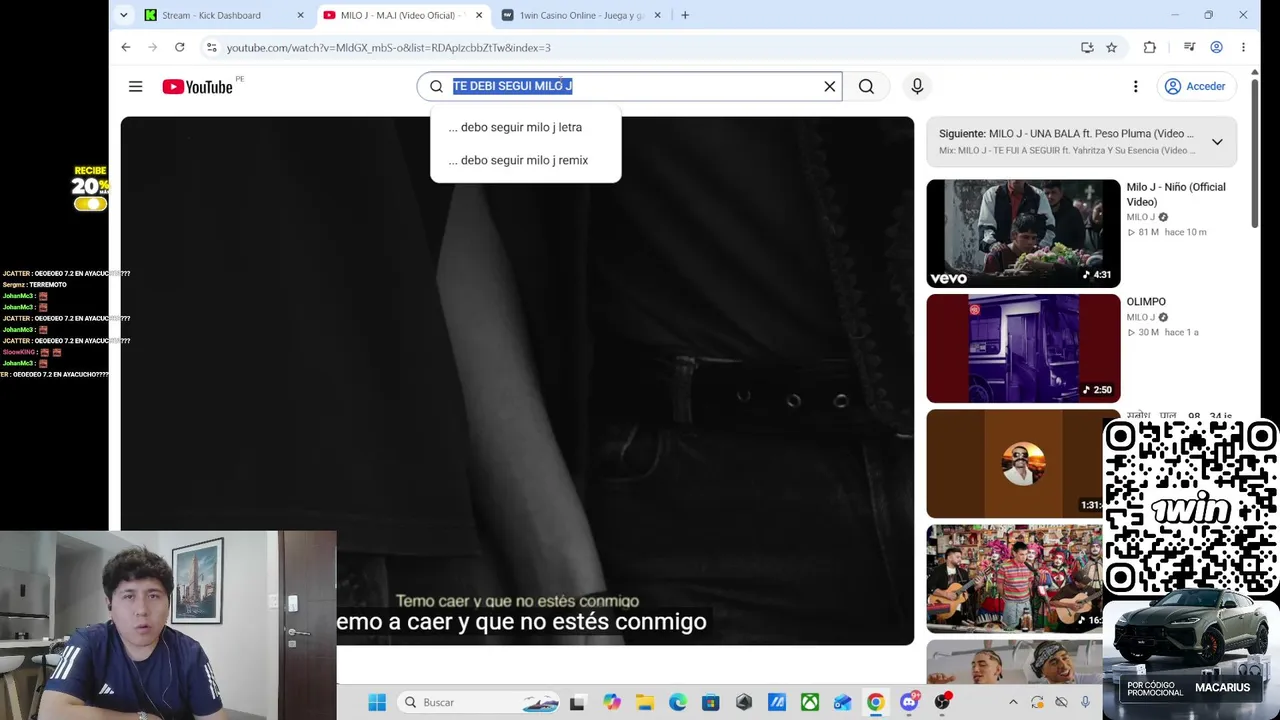Open Xbox app from the taskbar
The image size is (1280, 720).
coord(809,703)
